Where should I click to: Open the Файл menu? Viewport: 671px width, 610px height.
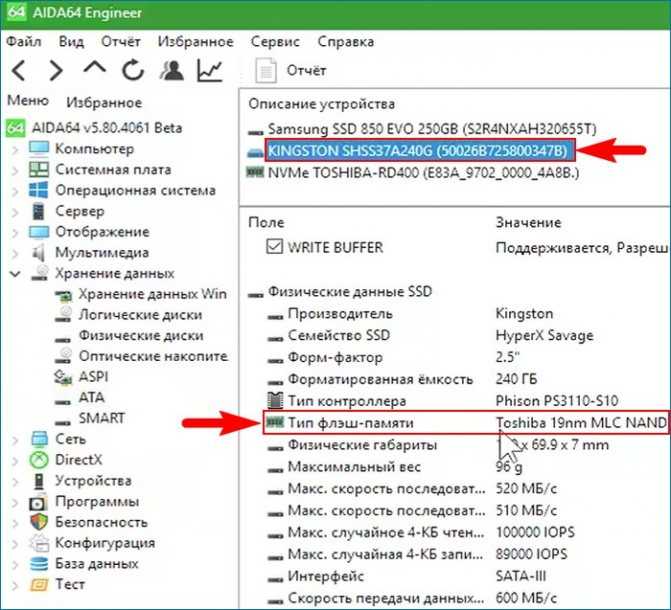point(24,42)
